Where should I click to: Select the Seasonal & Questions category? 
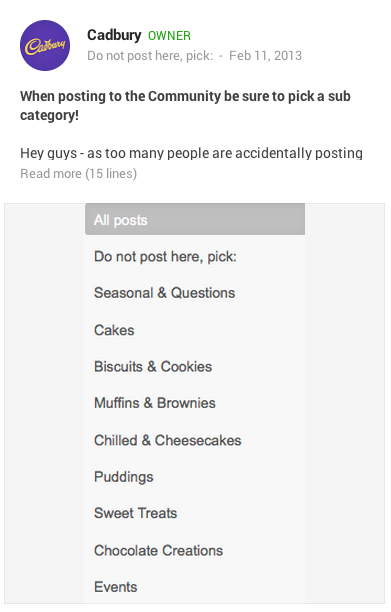point(195,293)
